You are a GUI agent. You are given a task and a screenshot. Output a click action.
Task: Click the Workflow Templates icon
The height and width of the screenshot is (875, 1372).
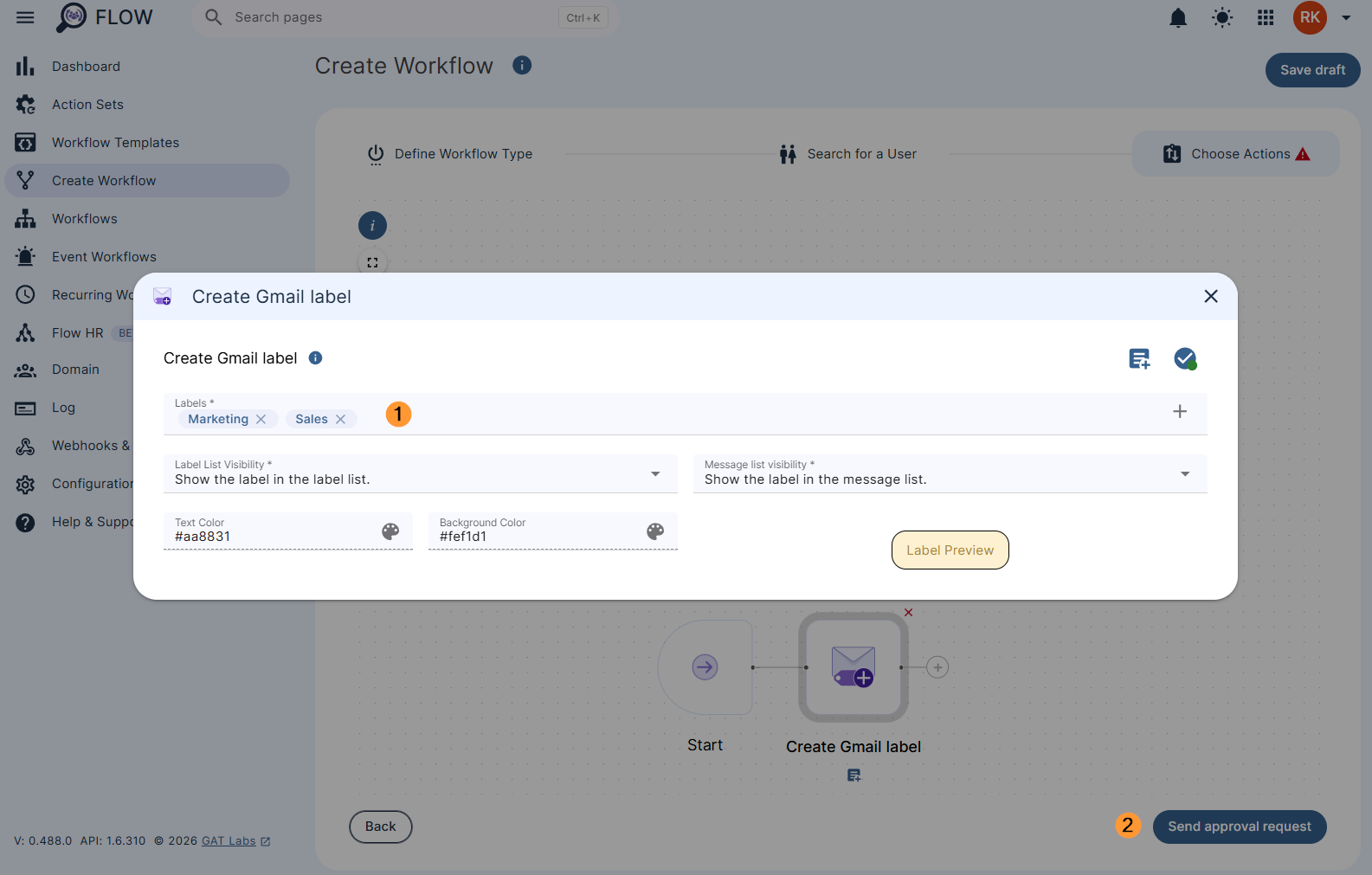[x=25, y=143]
